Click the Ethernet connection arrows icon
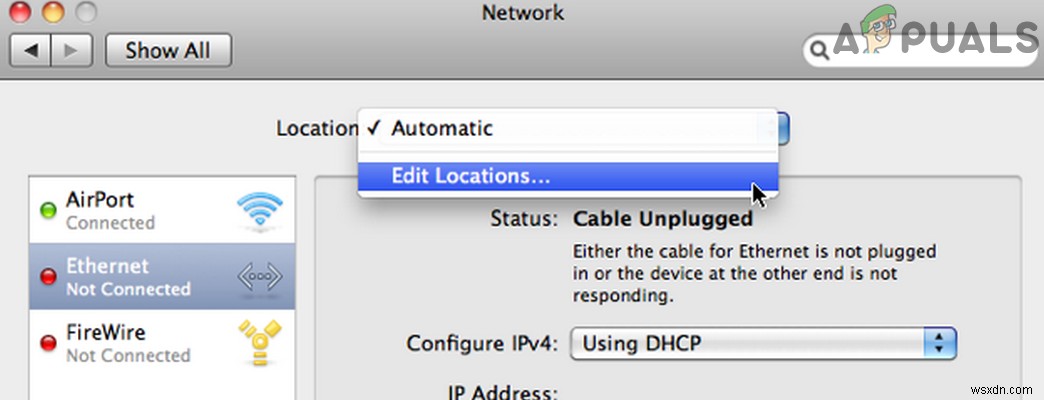 click(259, 278)
